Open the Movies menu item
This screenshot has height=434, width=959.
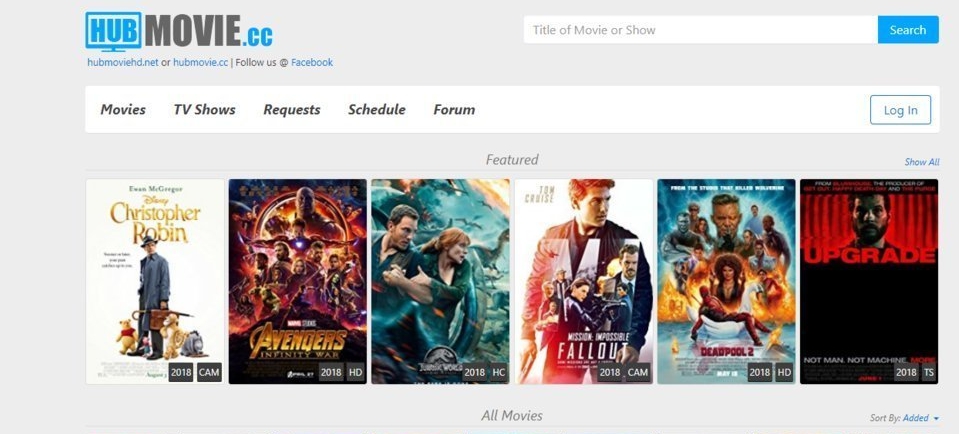pos(123,109)
